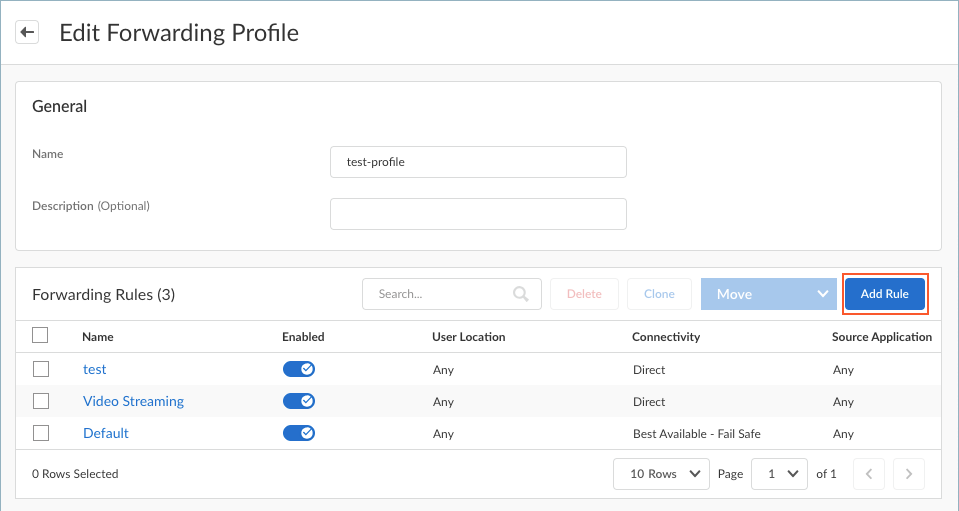959x511 pixels.
Task: Focus the Description optional text field
Action: click(x=478, y=214)
